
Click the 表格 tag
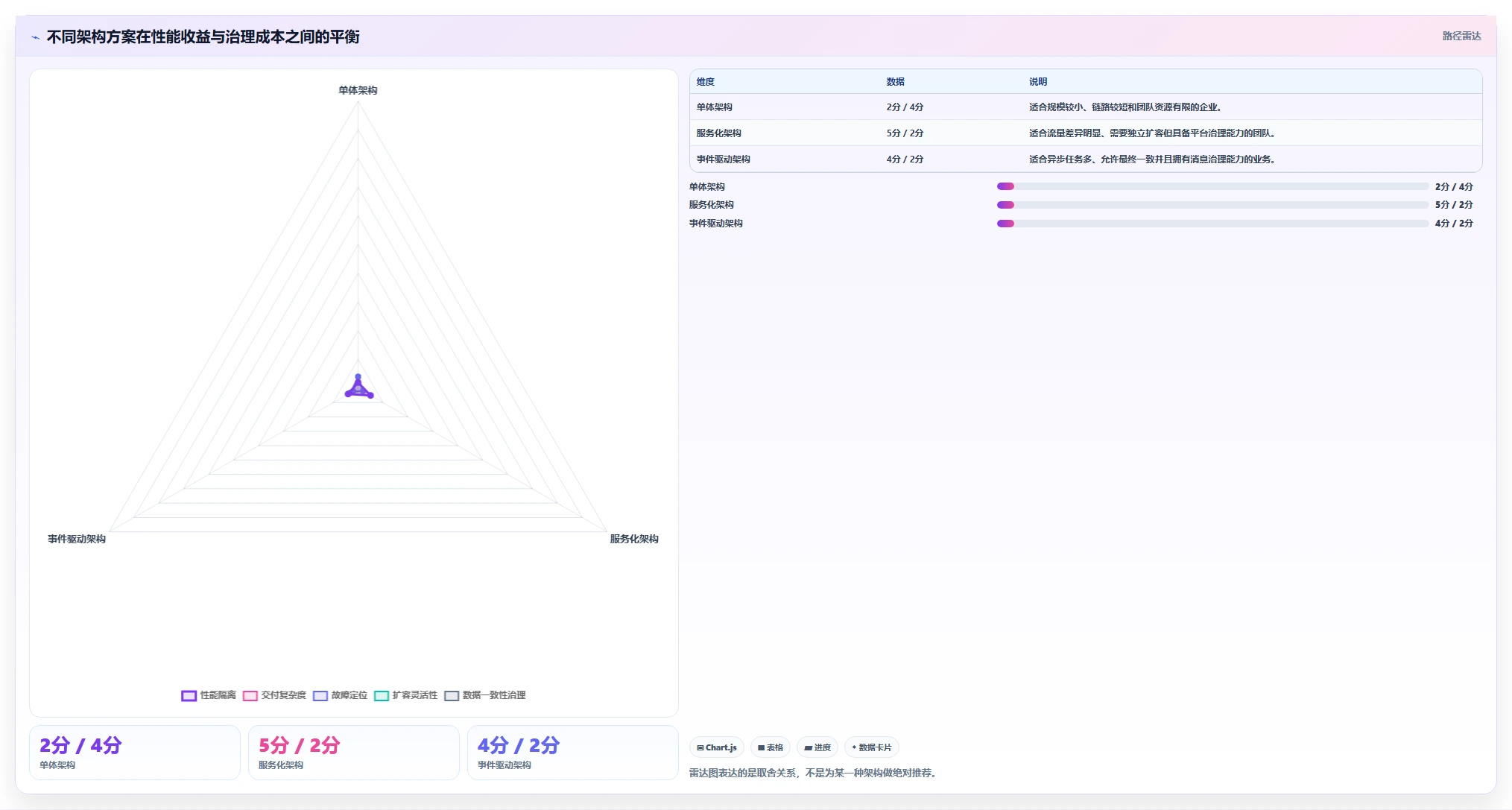771,747
